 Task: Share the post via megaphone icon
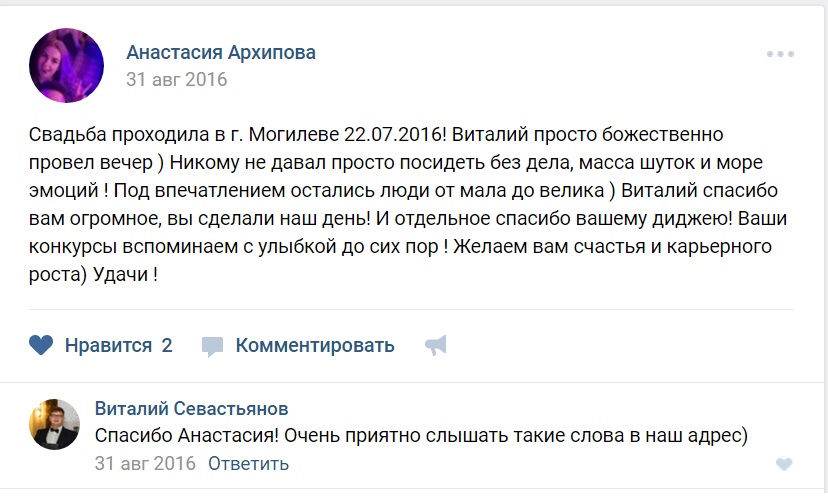pyautogui.click(x=435, y=346)
